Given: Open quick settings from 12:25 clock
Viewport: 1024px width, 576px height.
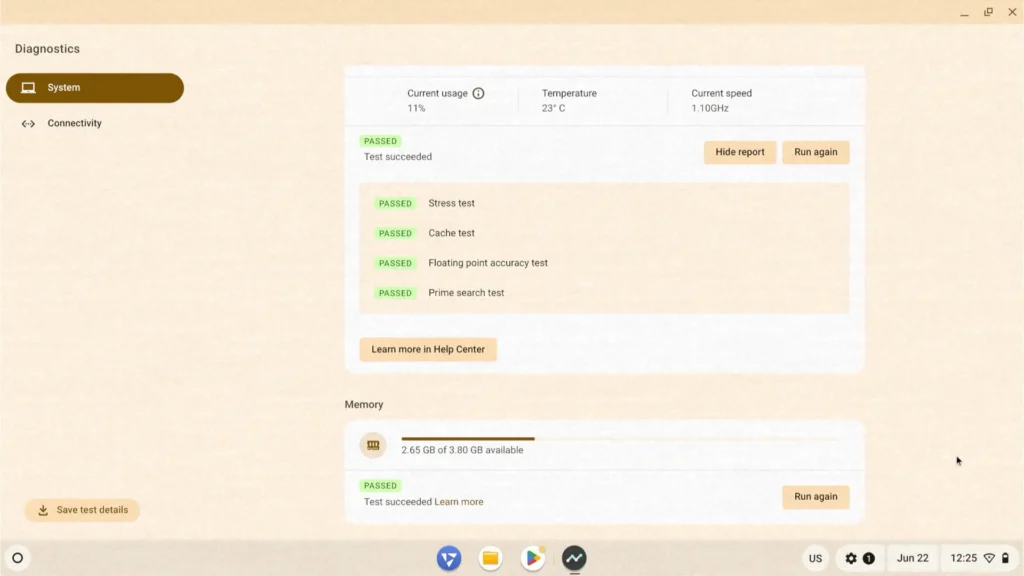Looking at the screenshot, I should (963, 558).
